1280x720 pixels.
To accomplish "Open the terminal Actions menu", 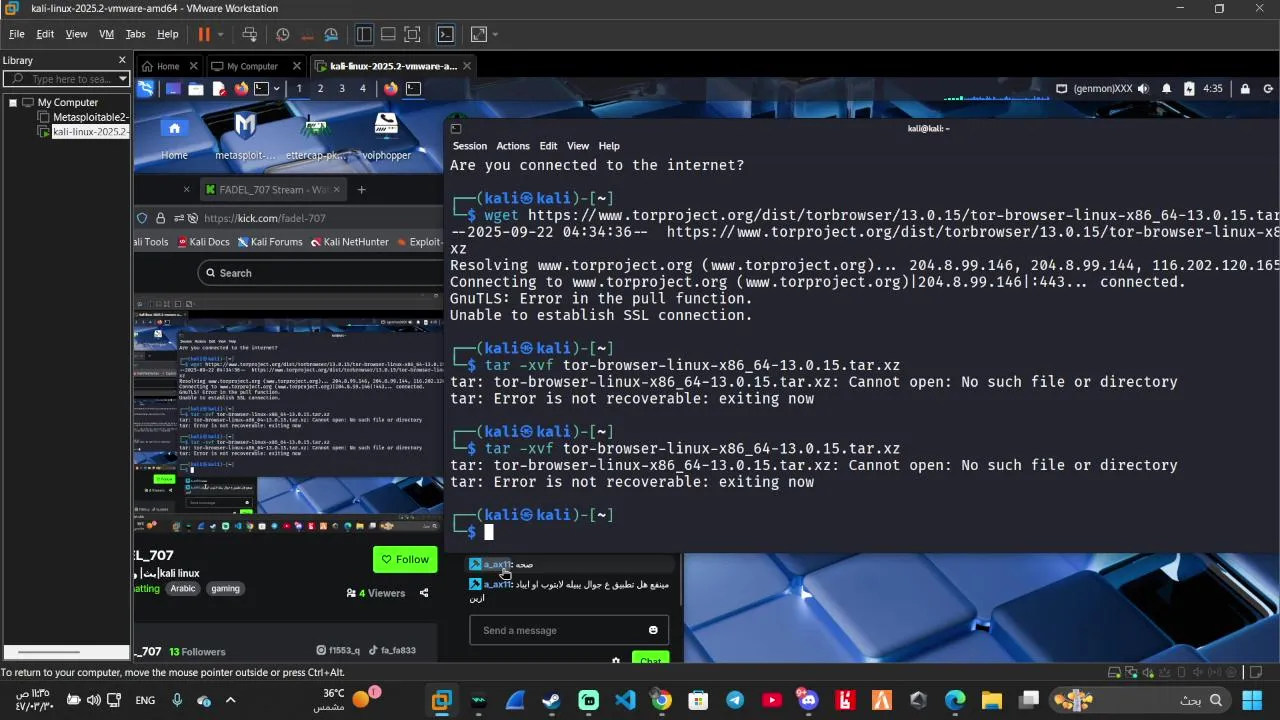I will pyautogui.click(x=513, y=146).
